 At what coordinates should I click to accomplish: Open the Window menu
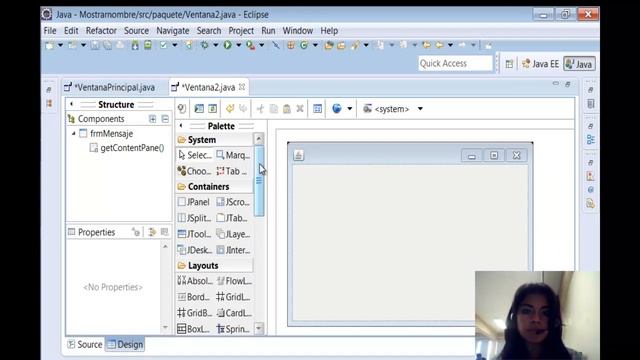pyautogui.click(x=298, y=31)
